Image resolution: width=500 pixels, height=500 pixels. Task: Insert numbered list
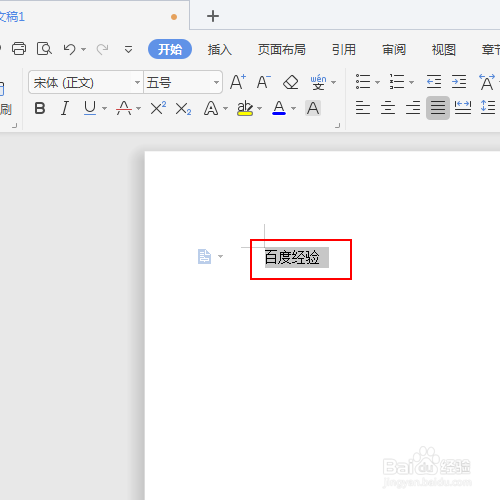397,82
